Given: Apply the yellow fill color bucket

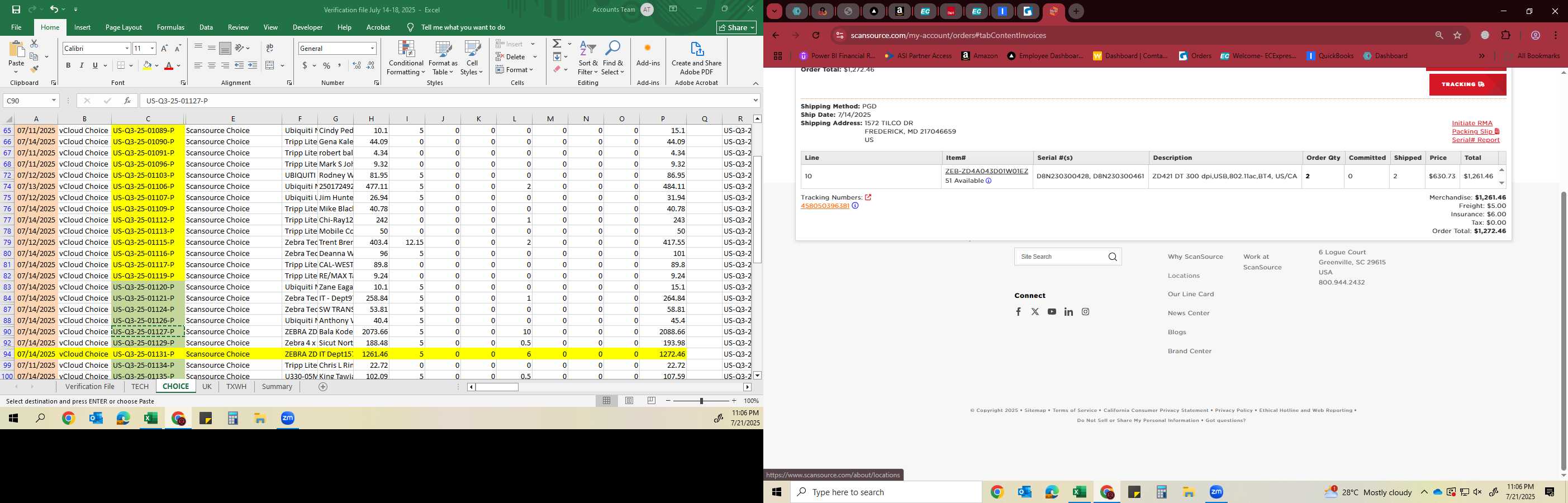Looking at the screenshot, I should 147,66.
